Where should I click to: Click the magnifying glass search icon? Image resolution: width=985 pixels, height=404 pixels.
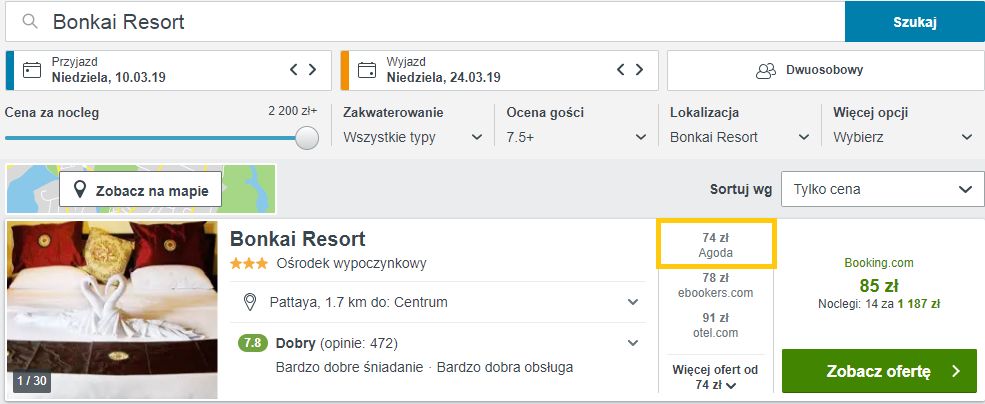pos(30,22)
